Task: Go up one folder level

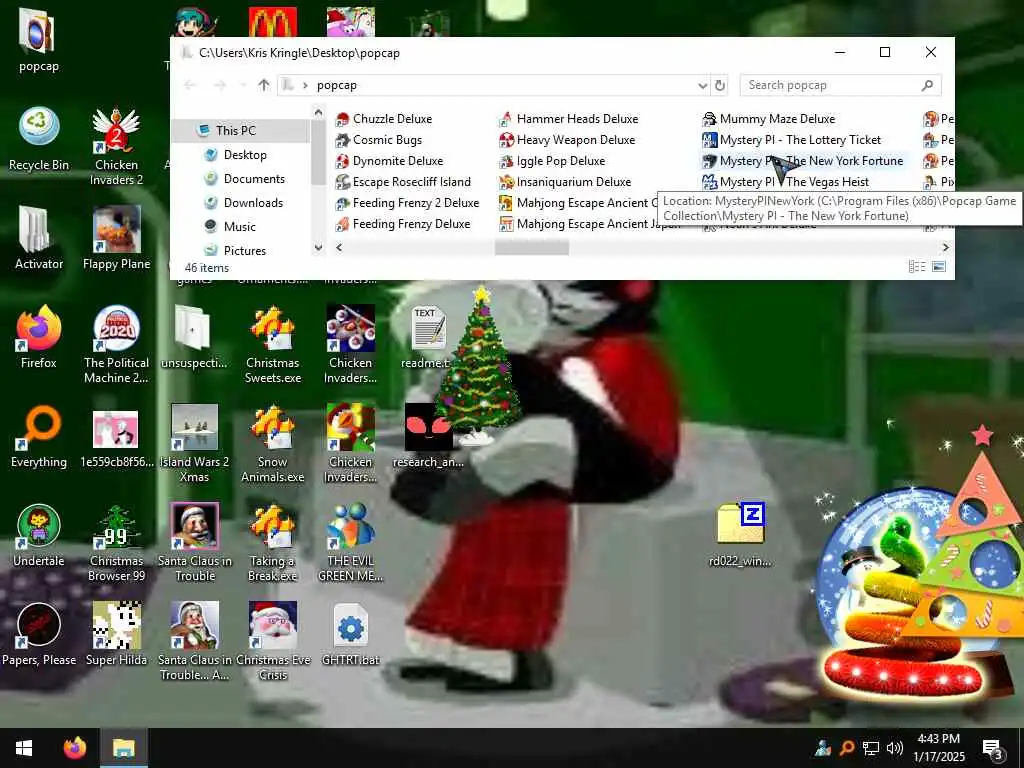Action: 263,85
